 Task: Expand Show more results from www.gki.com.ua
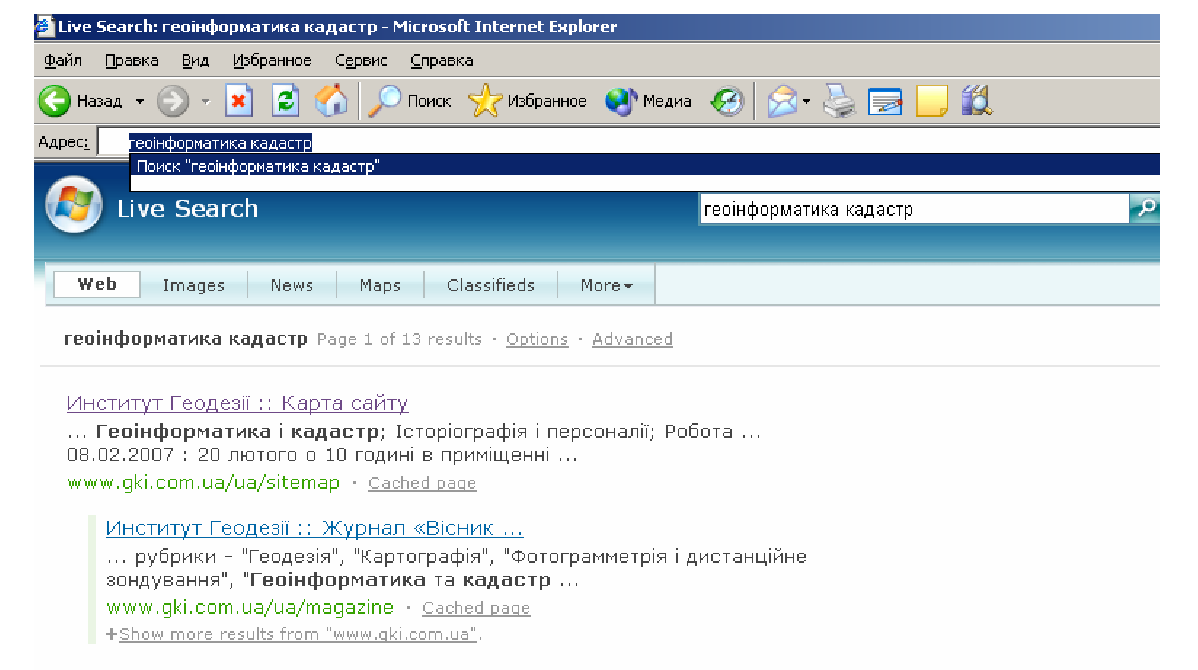click(x=298, y=634)
